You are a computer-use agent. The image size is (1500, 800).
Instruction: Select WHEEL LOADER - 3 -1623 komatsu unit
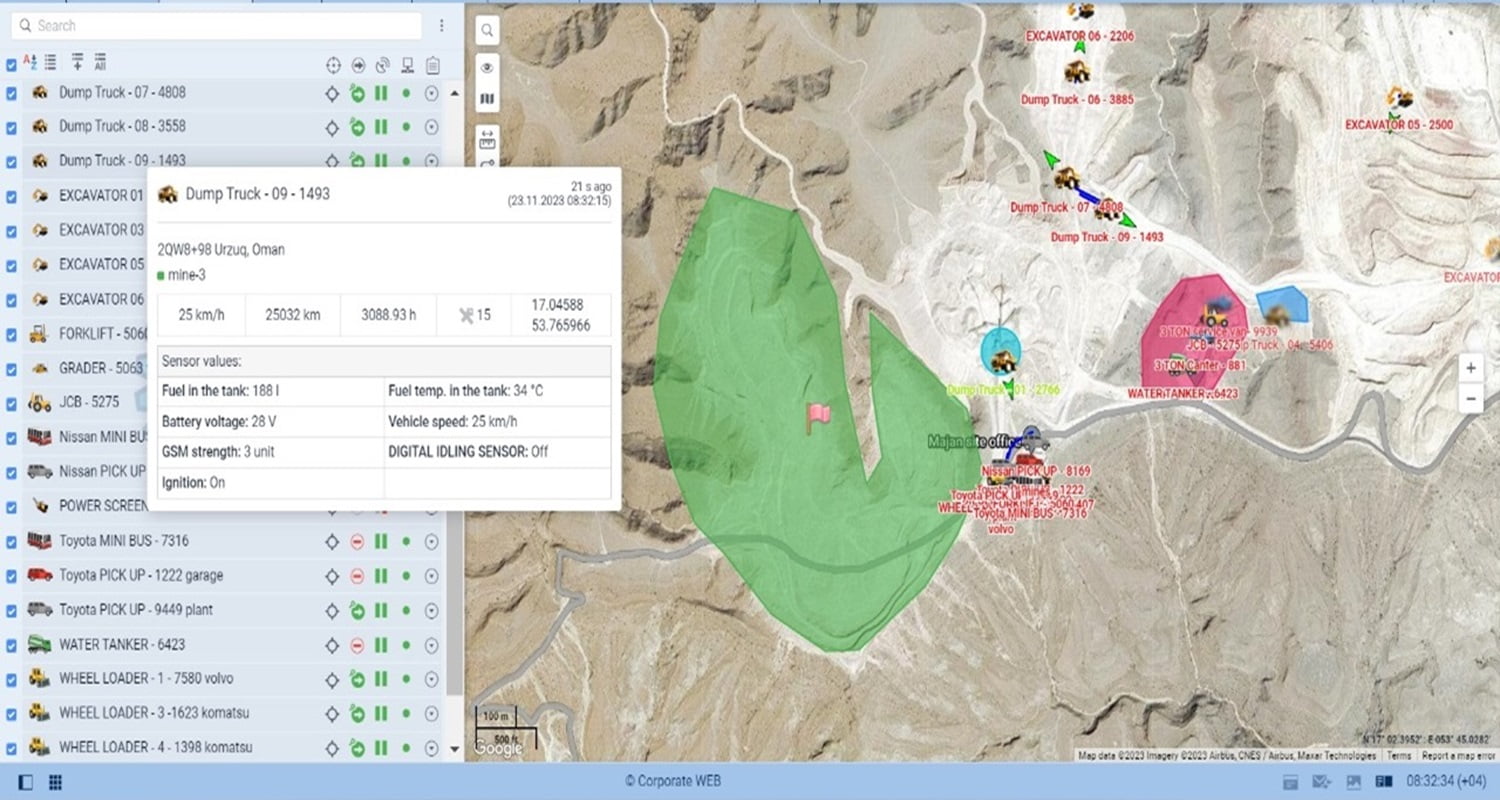tap(153, 713)
